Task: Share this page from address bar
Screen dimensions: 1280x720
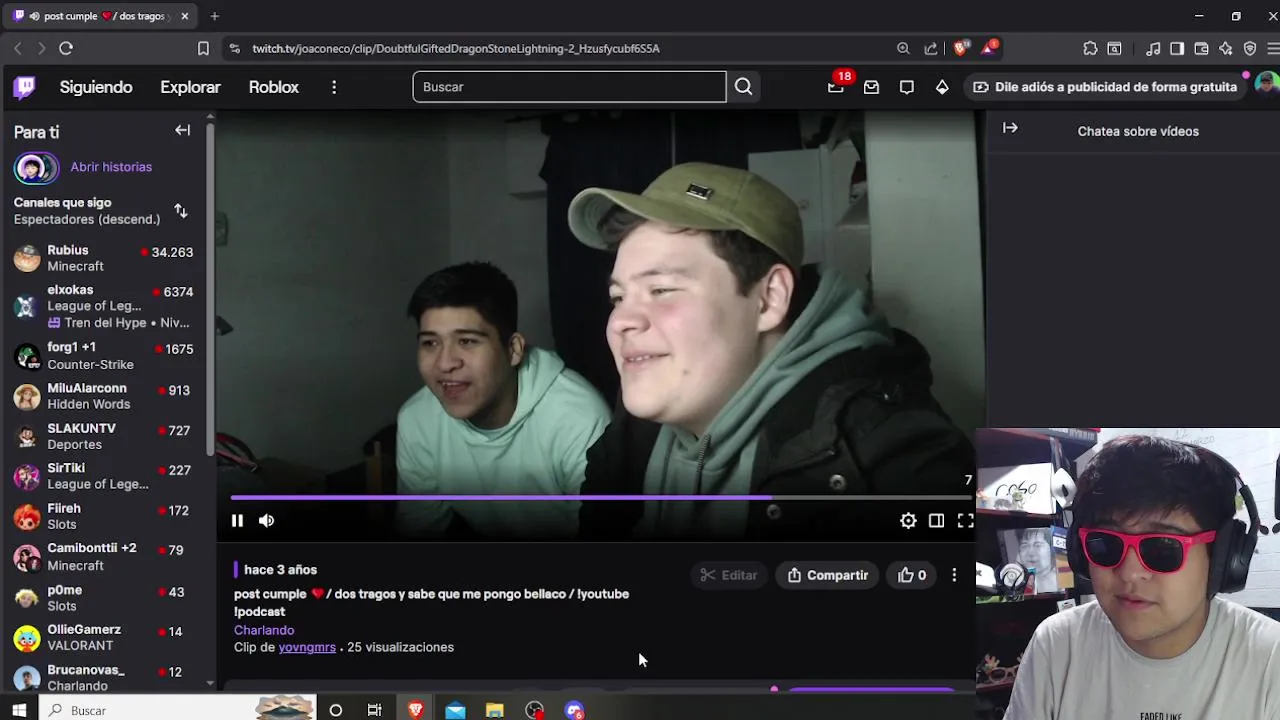Action: (931, 48)
